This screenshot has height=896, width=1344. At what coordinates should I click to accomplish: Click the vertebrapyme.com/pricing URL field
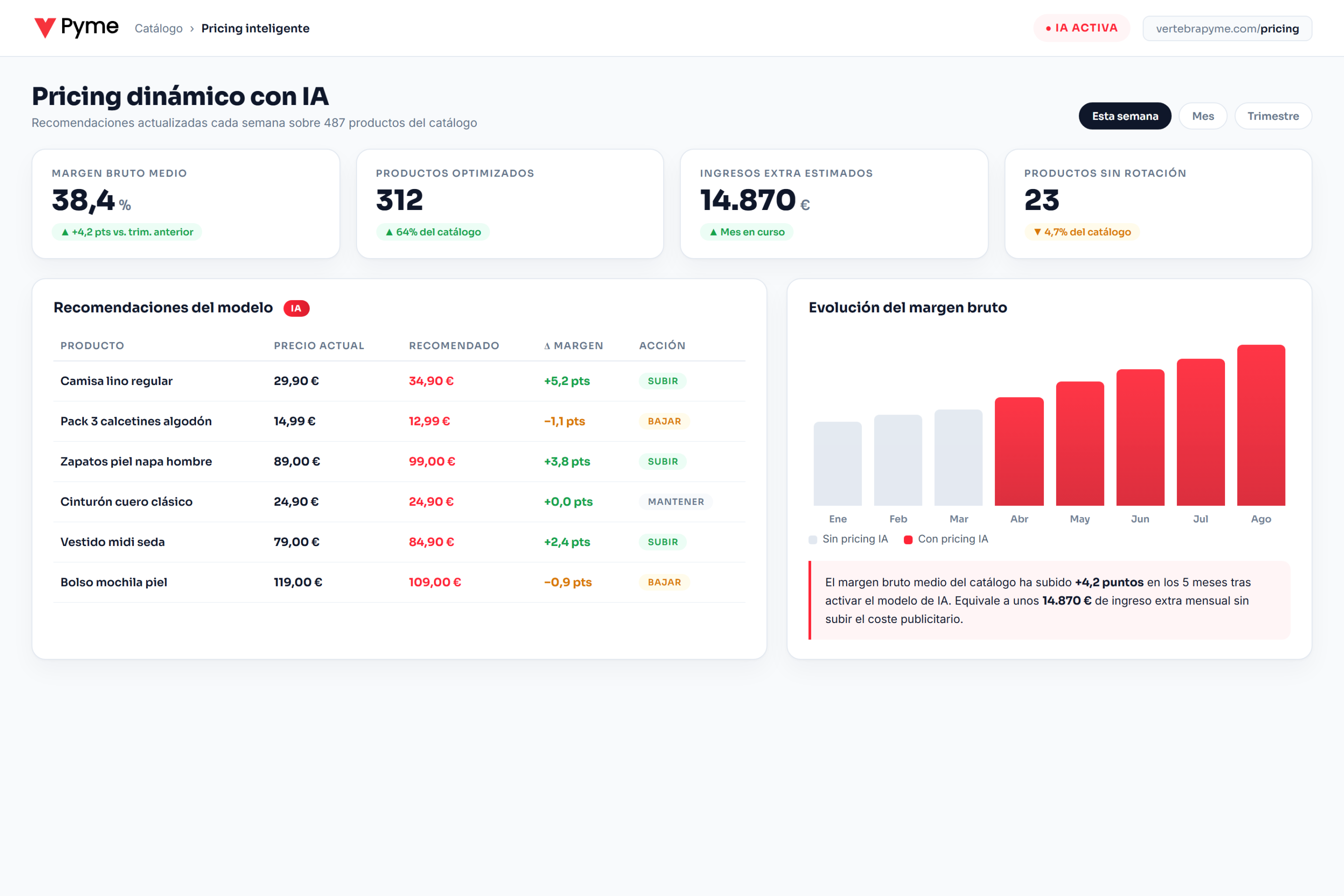click(1227, 28)
